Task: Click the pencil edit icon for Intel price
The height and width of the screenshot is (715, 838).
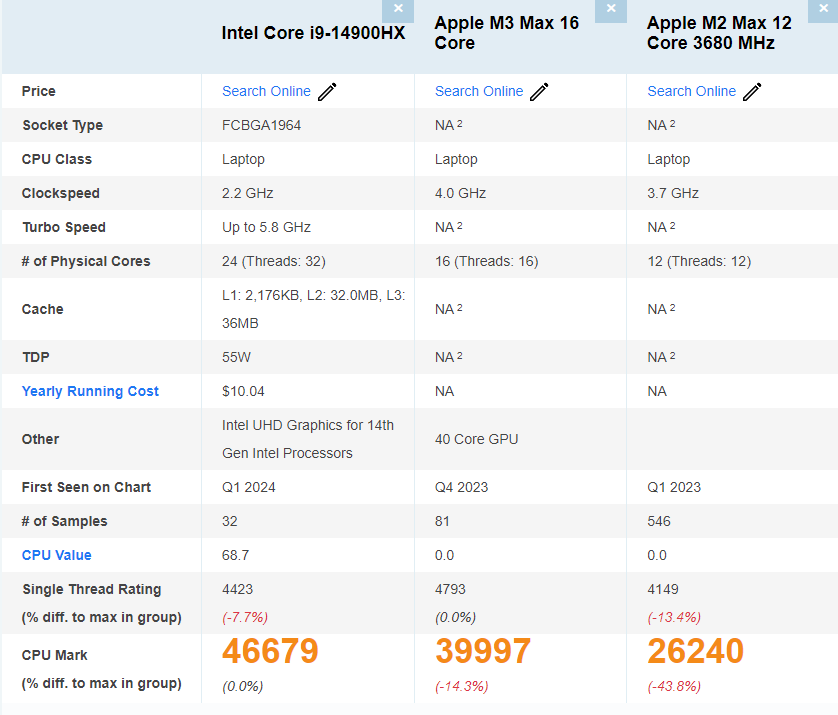Action: pyautogui.click(x=327, y=92)
